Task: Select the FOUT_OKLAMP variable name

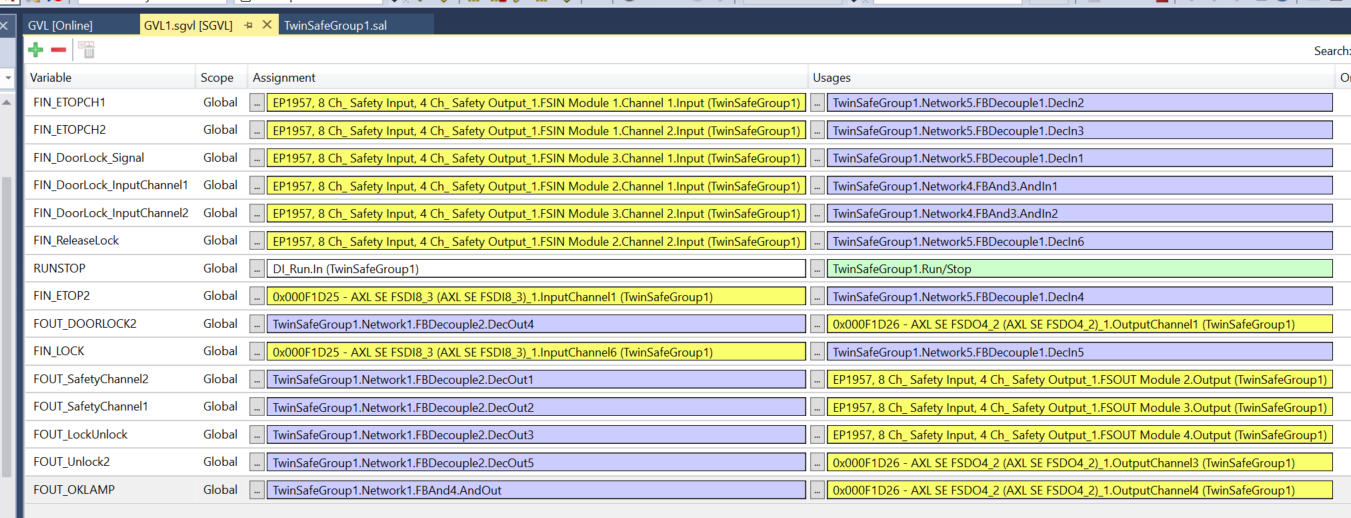Action: click(76, 490)
